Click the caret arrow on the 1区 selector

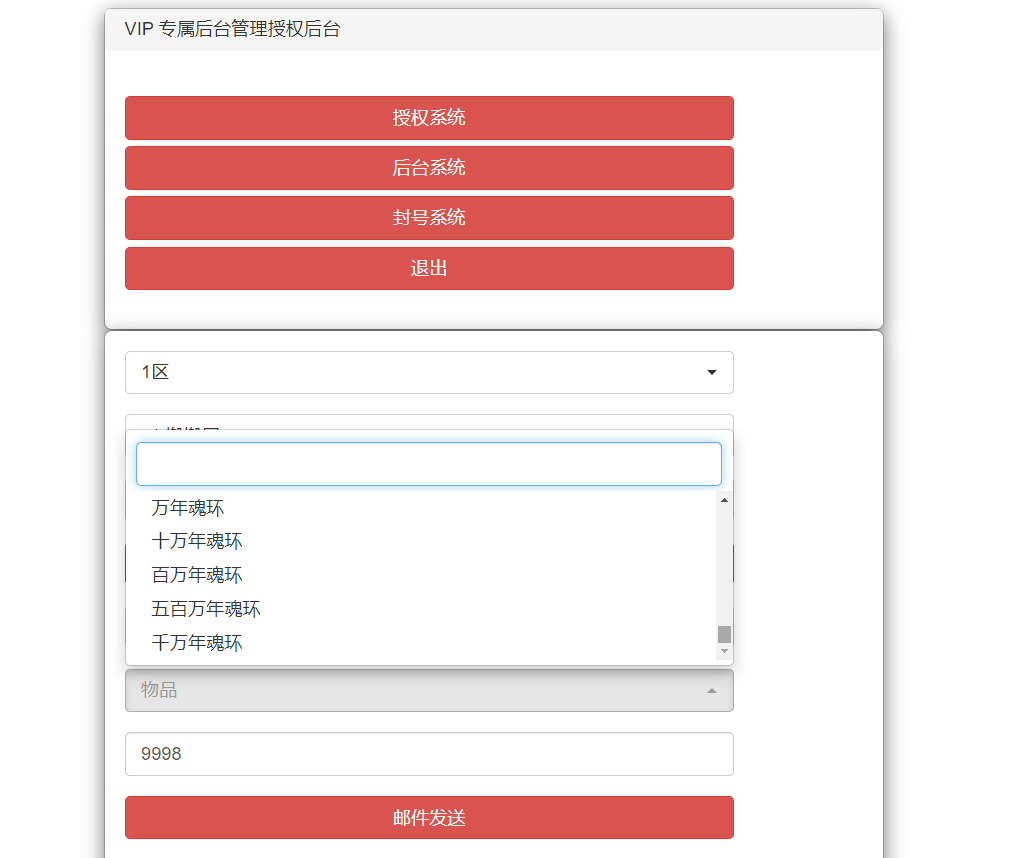coord(711,372)
